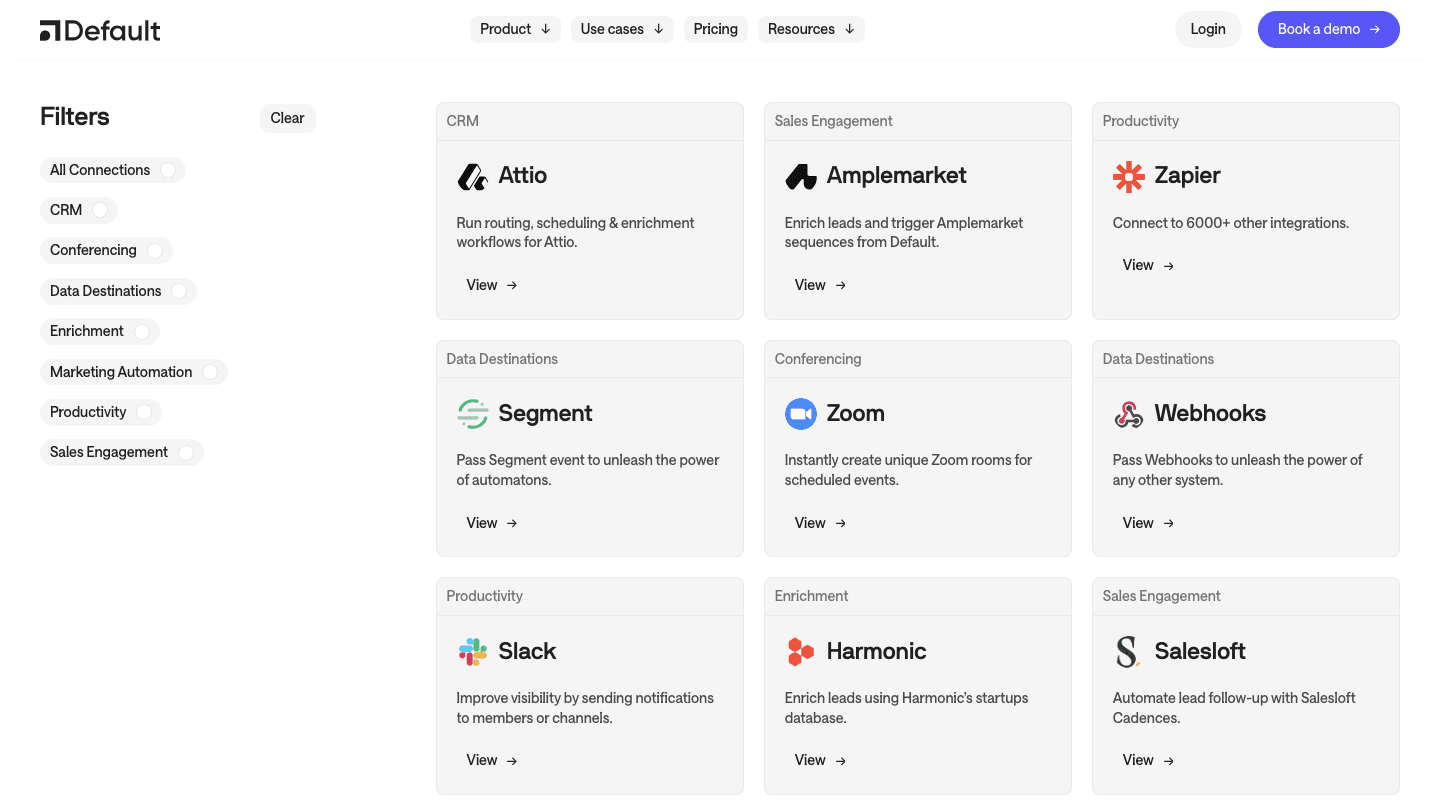The image size is (1440, 812).
Task: Click the Book a demo button
Action: click(1328, 29)
